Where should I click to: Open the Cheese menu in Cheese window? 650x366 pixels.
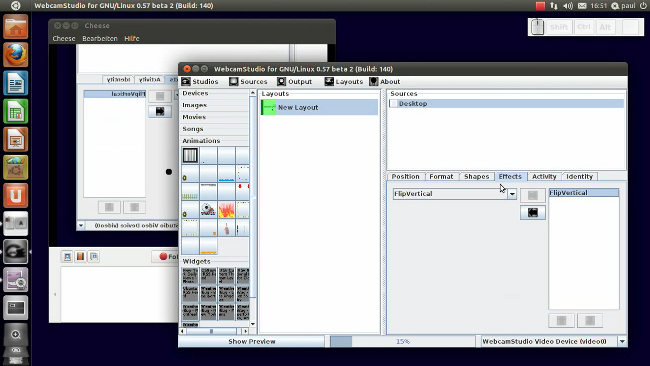(x=64, y=39)
